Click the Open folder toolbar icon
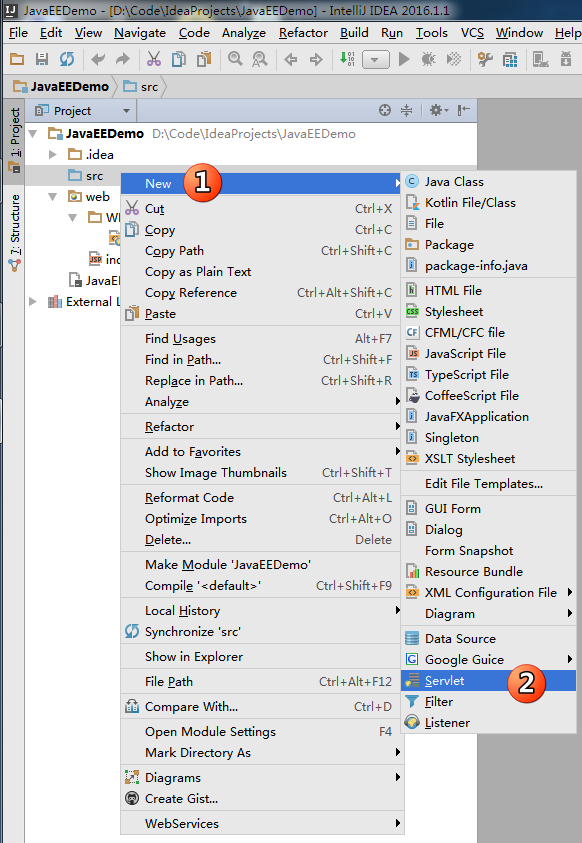The height and width of the screenshot is (843, 582). pos(17,59)
